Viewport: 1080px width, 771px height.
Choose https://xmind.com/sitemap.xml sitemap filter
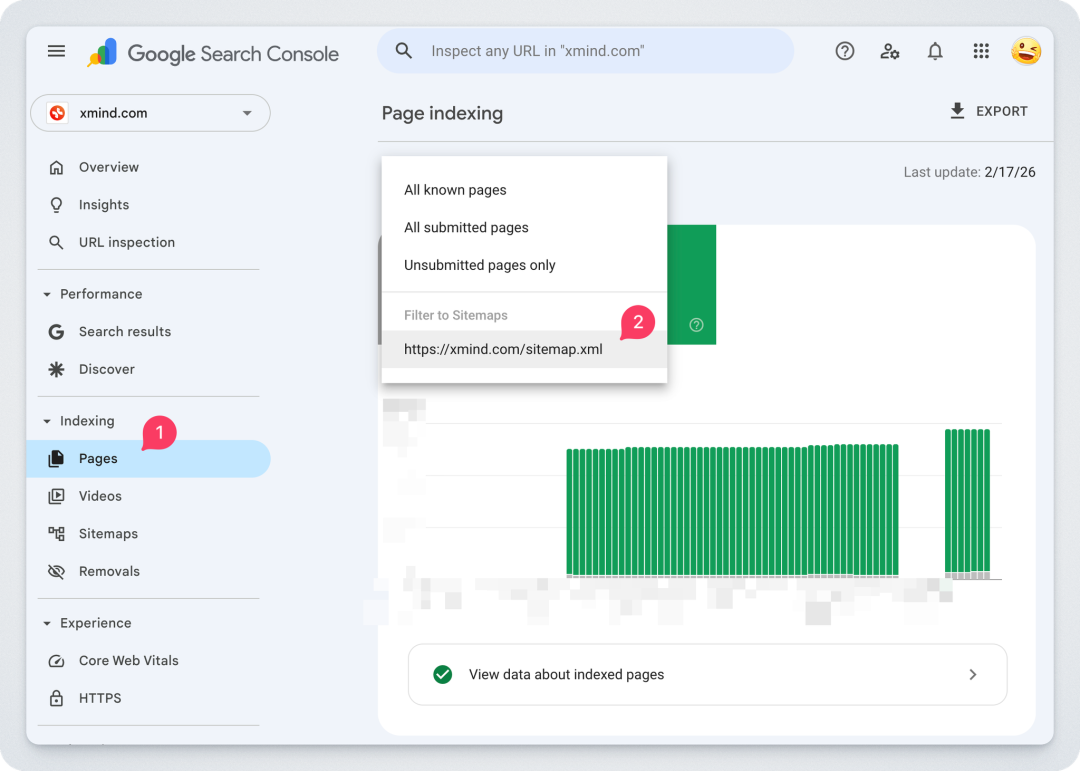pos(524,349)
